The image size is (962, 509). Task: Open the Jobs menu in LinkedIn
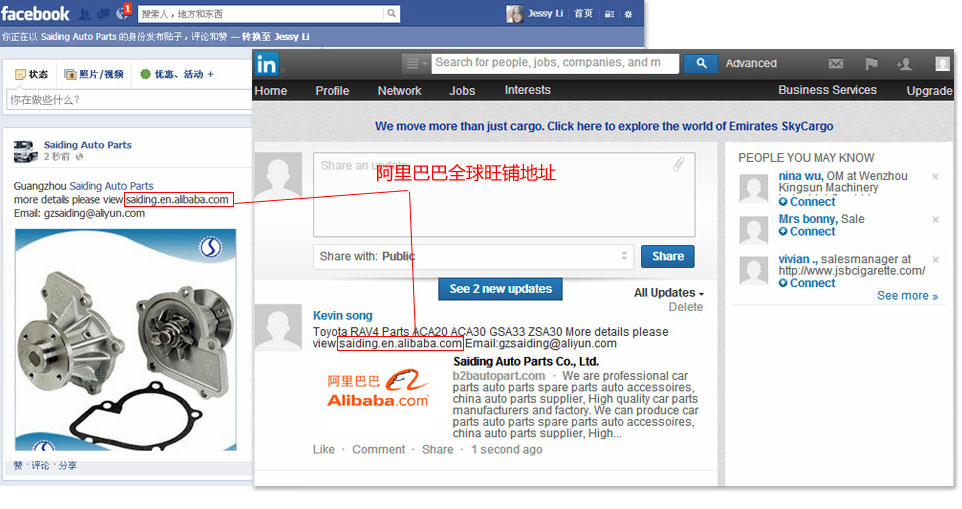[x=462, y=90]
